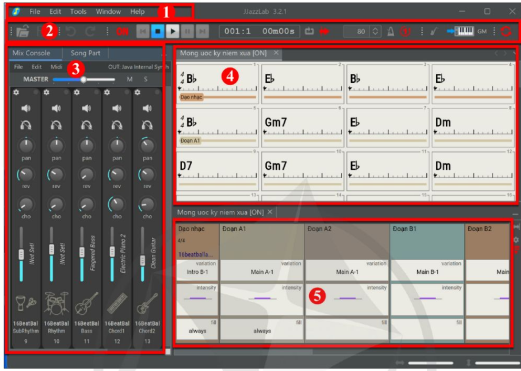Open the Mix Console Midi menu

[56, 67]
